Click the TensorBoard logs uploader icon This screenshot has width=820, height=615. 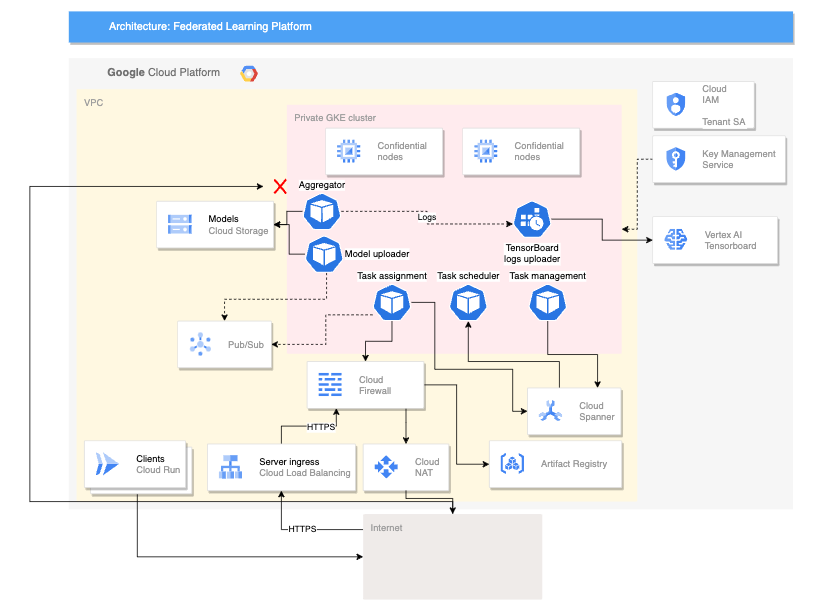click(530, 220)
